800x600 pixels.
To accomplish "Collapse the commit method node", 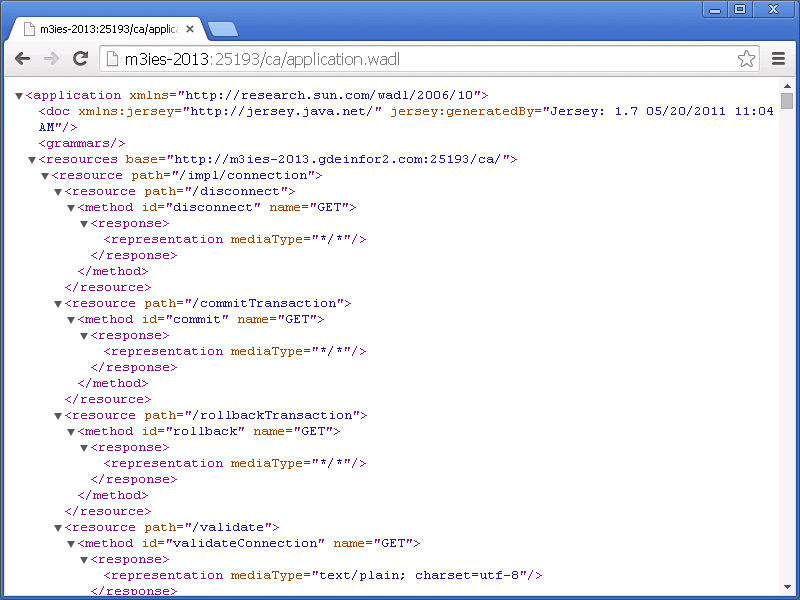I will tap(71, 320).
